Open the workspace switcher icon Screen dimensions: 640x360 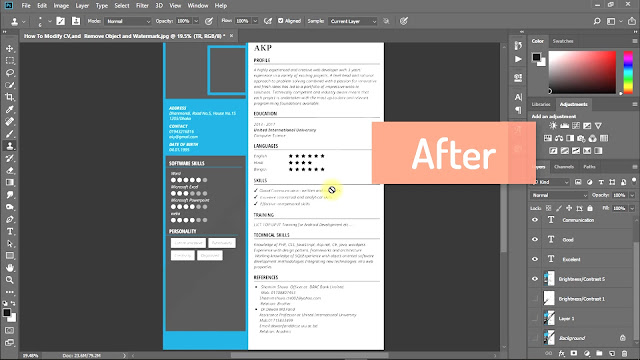pyautogui.click(x=611, y=21)
